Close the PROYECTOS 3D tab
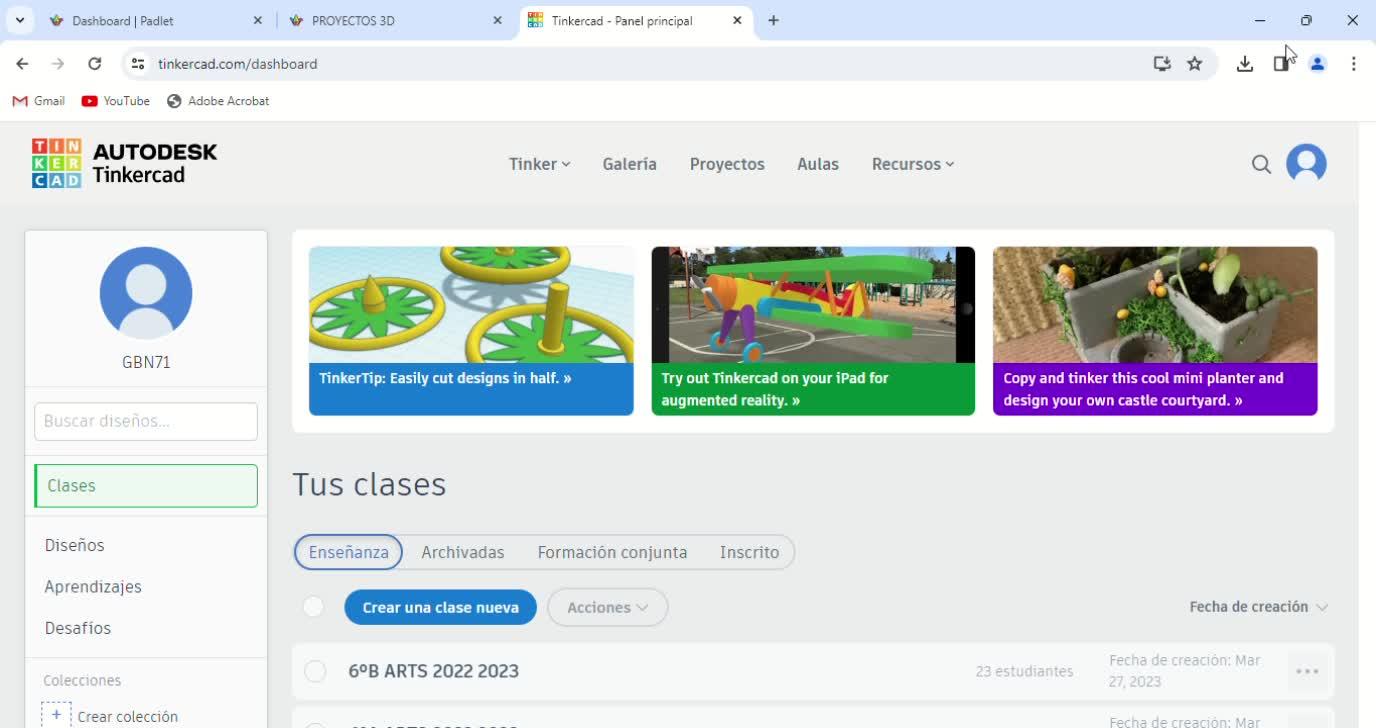The image size is (1376, 728). point(498,20)
